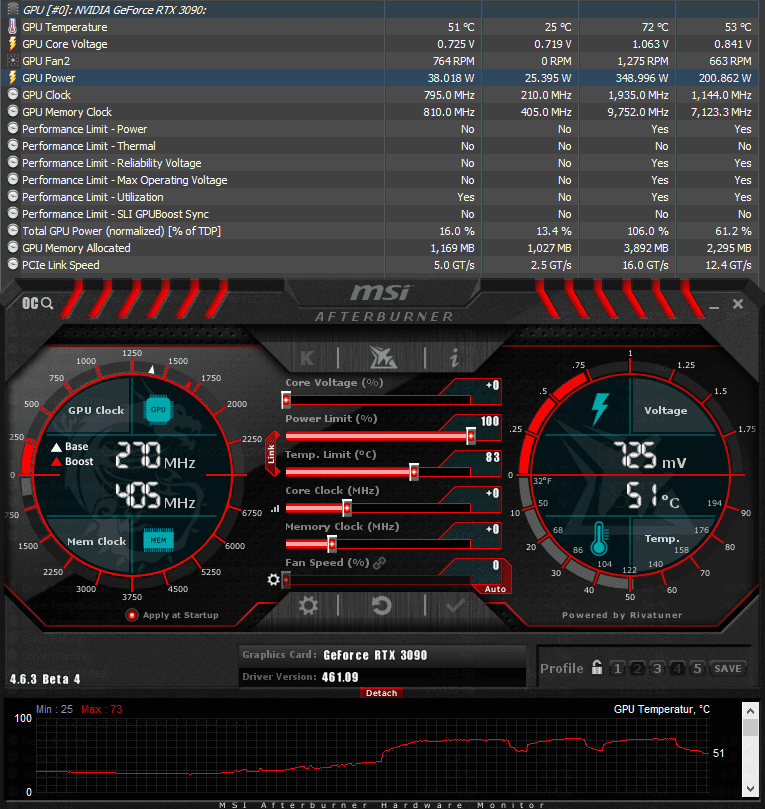Open the info i button
Viewport: 765px width, 809px height.
pos(454,357)
